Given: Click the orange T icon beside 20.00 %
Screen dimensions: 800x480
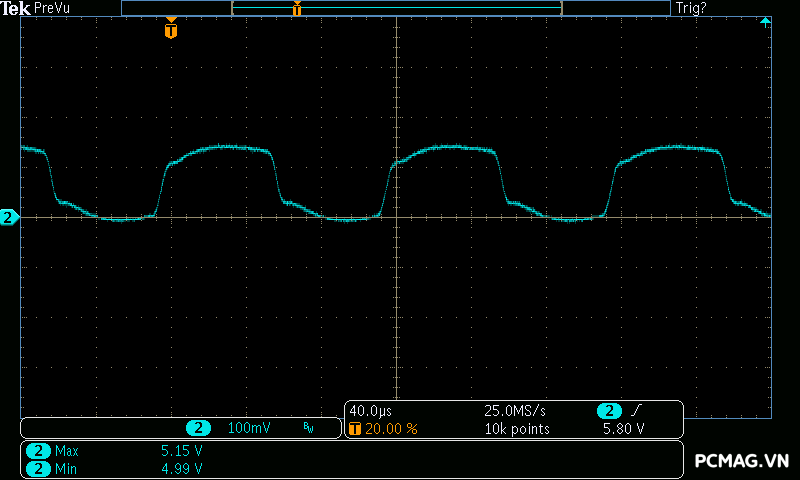Looking at the screenshot, I should [354, 429].
